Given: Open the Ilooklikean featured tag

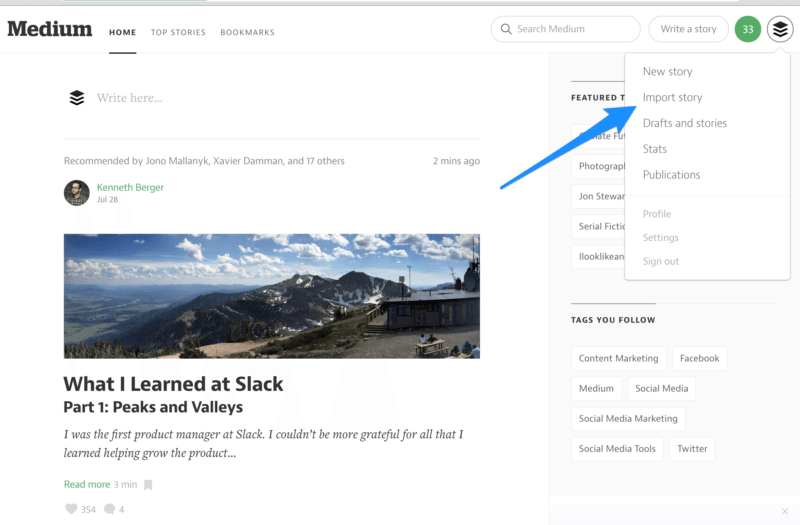Looking at the screenshot, I should (x=598, y=256).
